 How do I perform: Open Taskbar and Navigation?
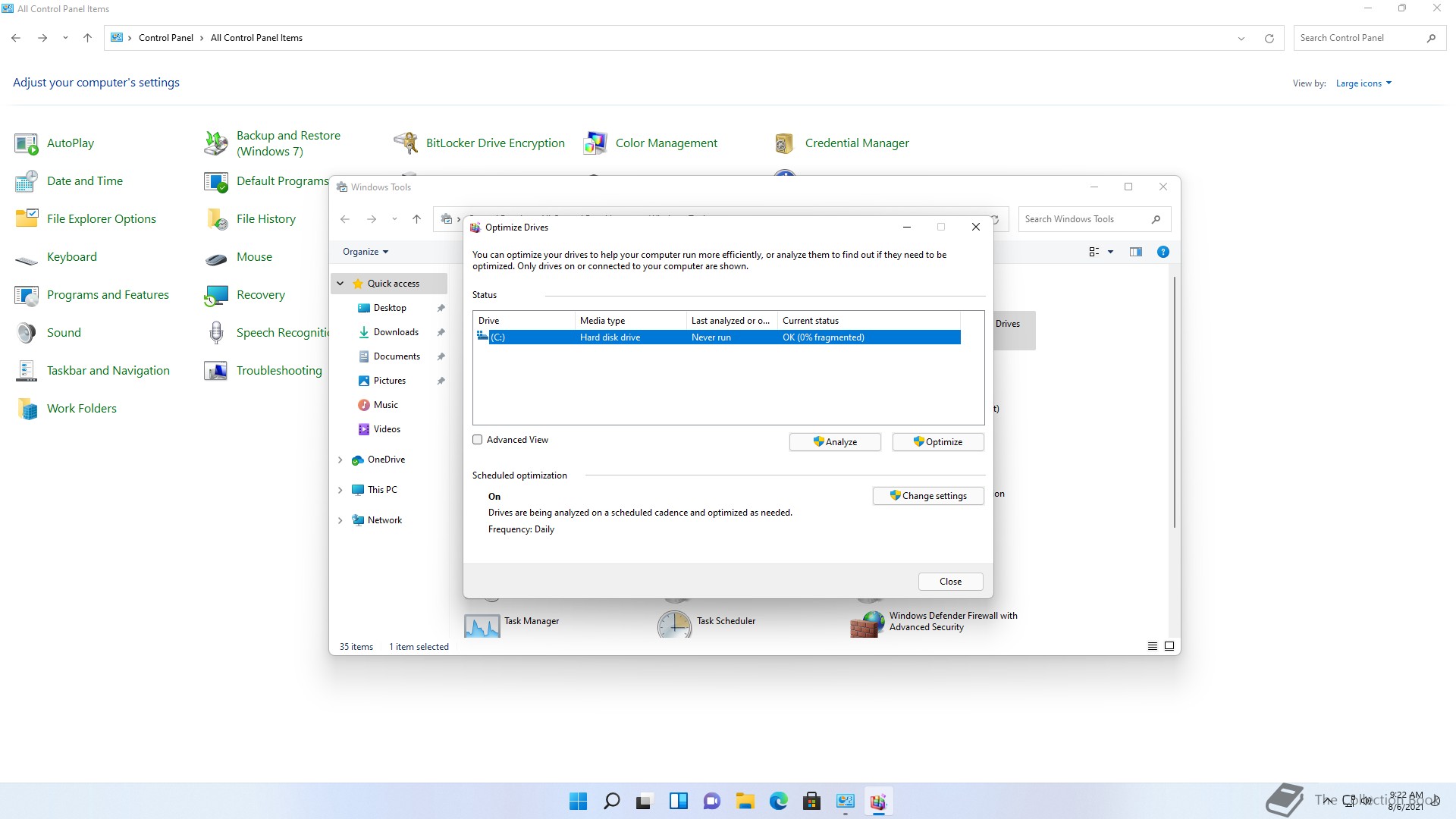tap(93, 371)
